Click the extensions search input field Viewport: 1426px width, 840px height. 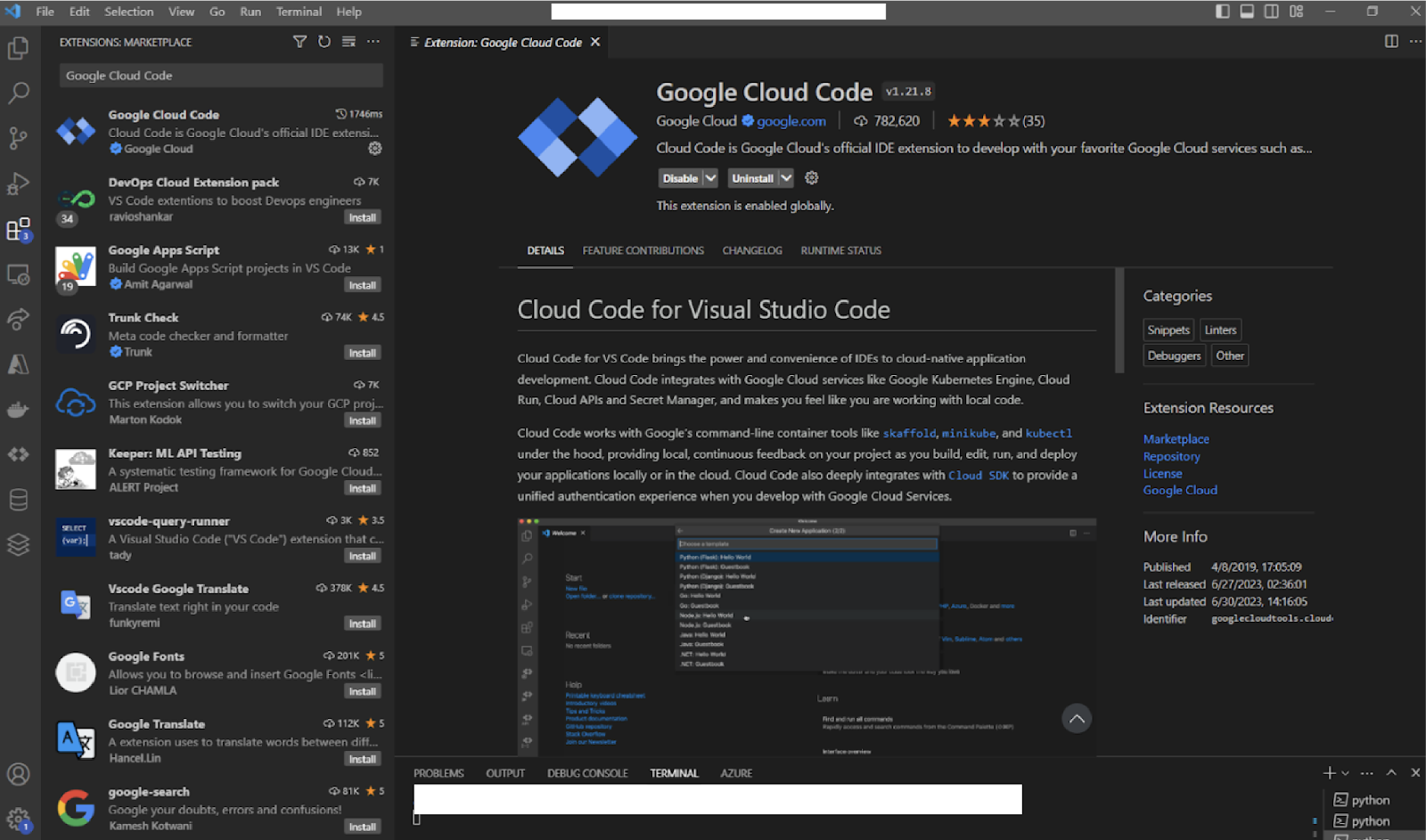(221, 76)
